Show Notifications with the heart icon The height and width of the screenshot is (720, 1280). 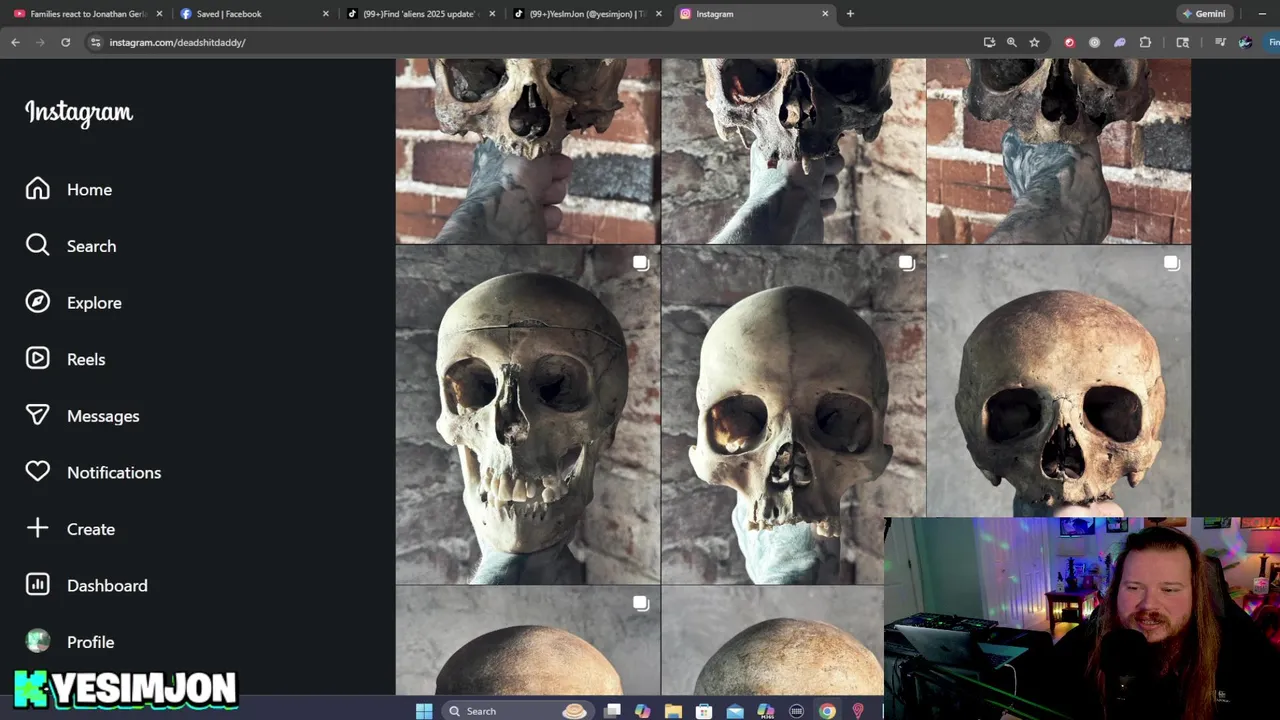pos(37,472)
